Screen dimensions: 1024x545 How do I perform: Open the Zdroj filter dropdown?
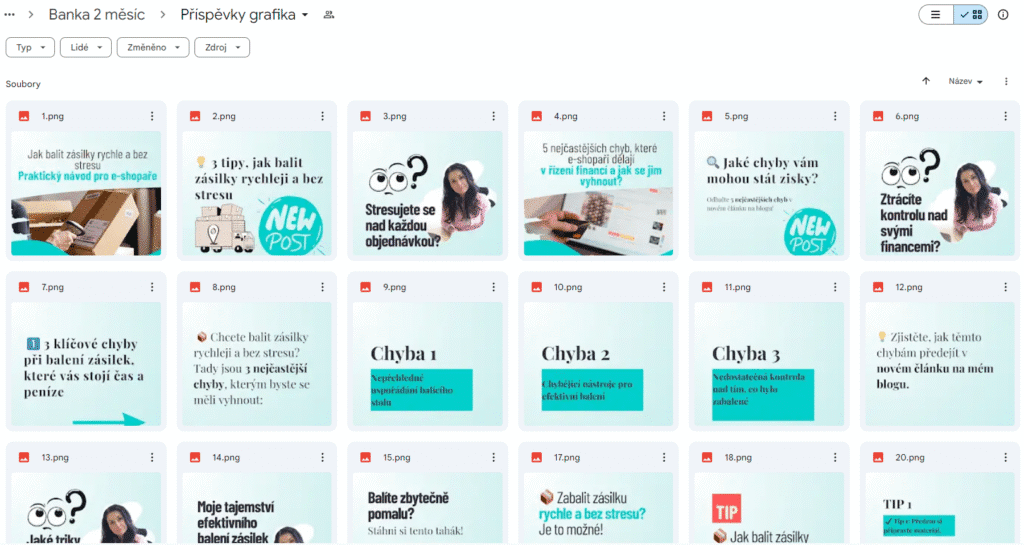[222, 47]
